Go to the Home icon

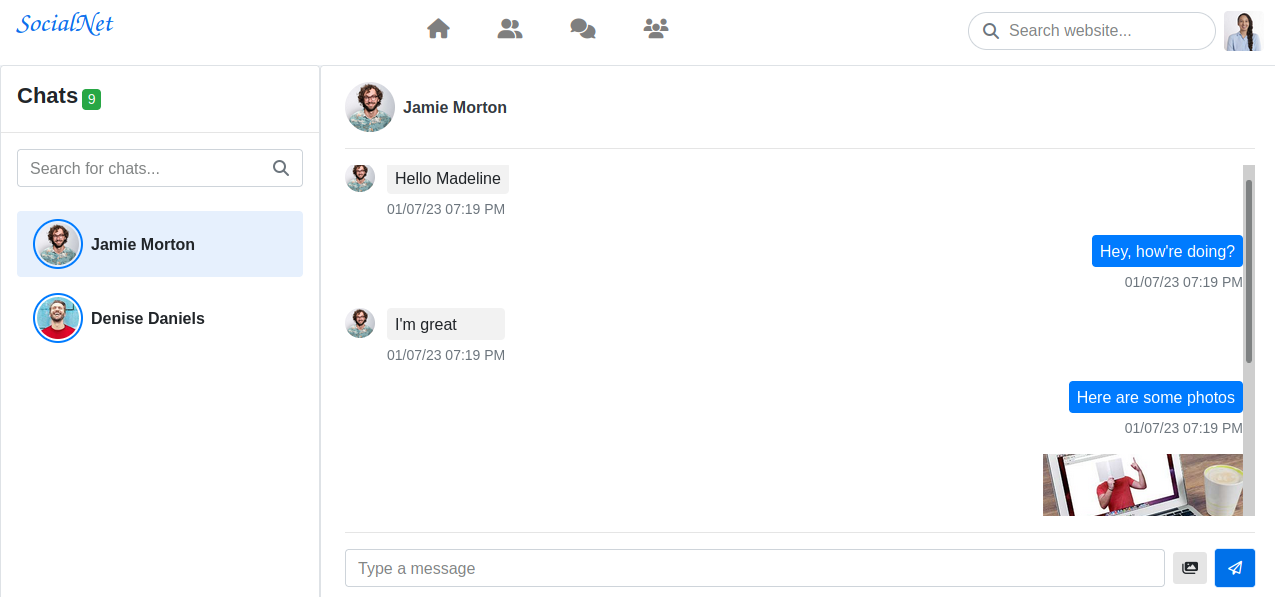pyautogui.click(x=438, y=29)
